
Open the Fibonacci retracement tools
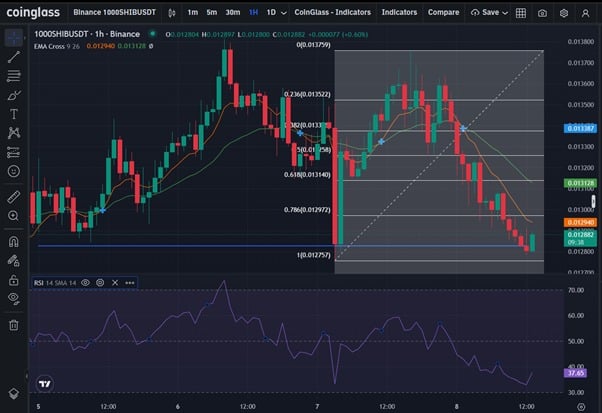[x=14, y=76]
